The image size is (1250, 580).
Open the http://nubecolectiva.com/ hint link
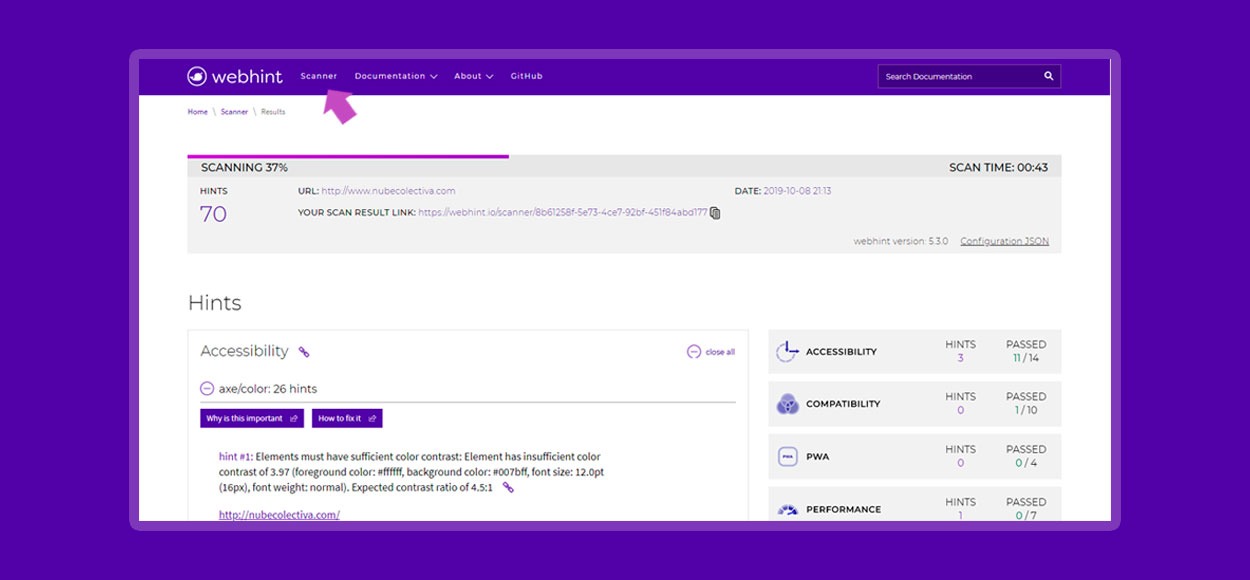click(x=279, y=515)
